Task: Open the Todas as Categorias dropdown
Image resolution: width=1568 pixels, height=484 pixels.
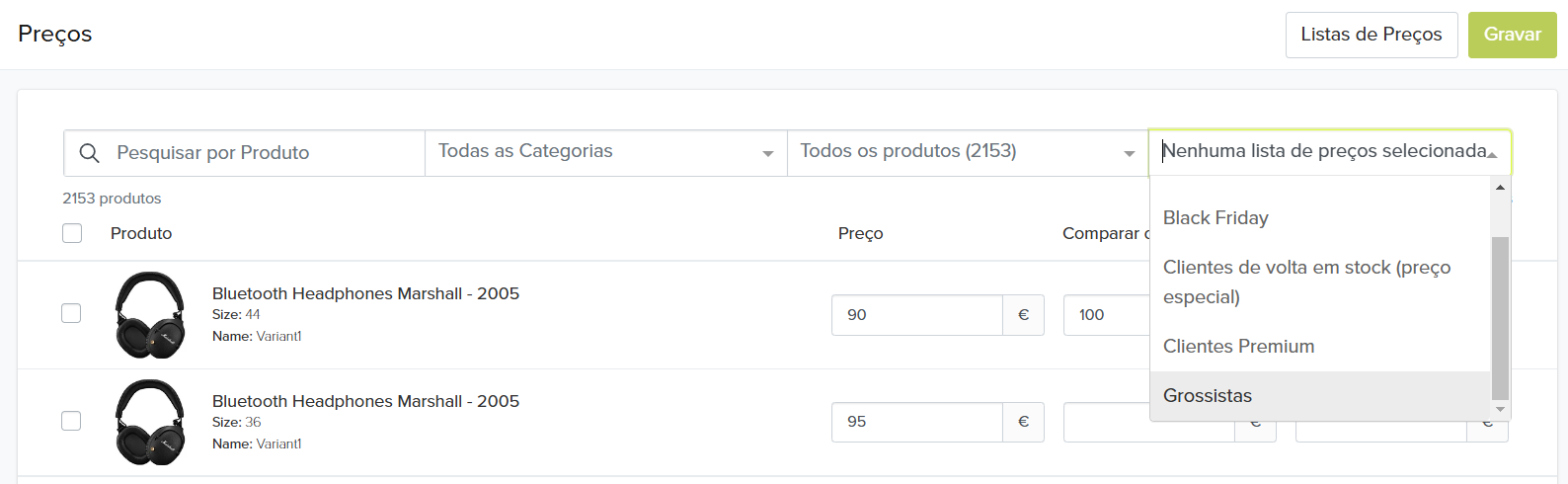Action: 605,153
